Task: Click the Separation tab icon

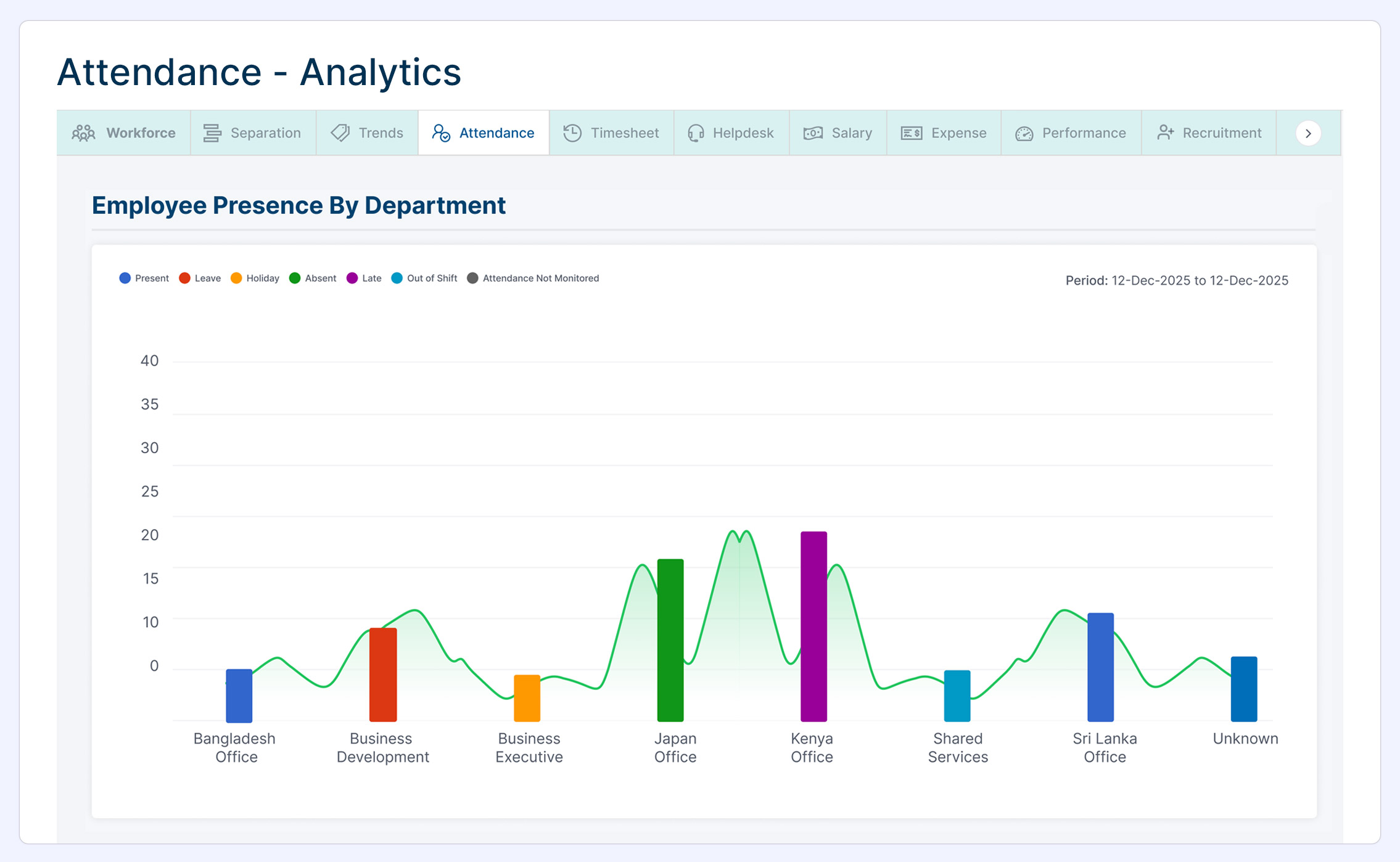Action: 212,133
